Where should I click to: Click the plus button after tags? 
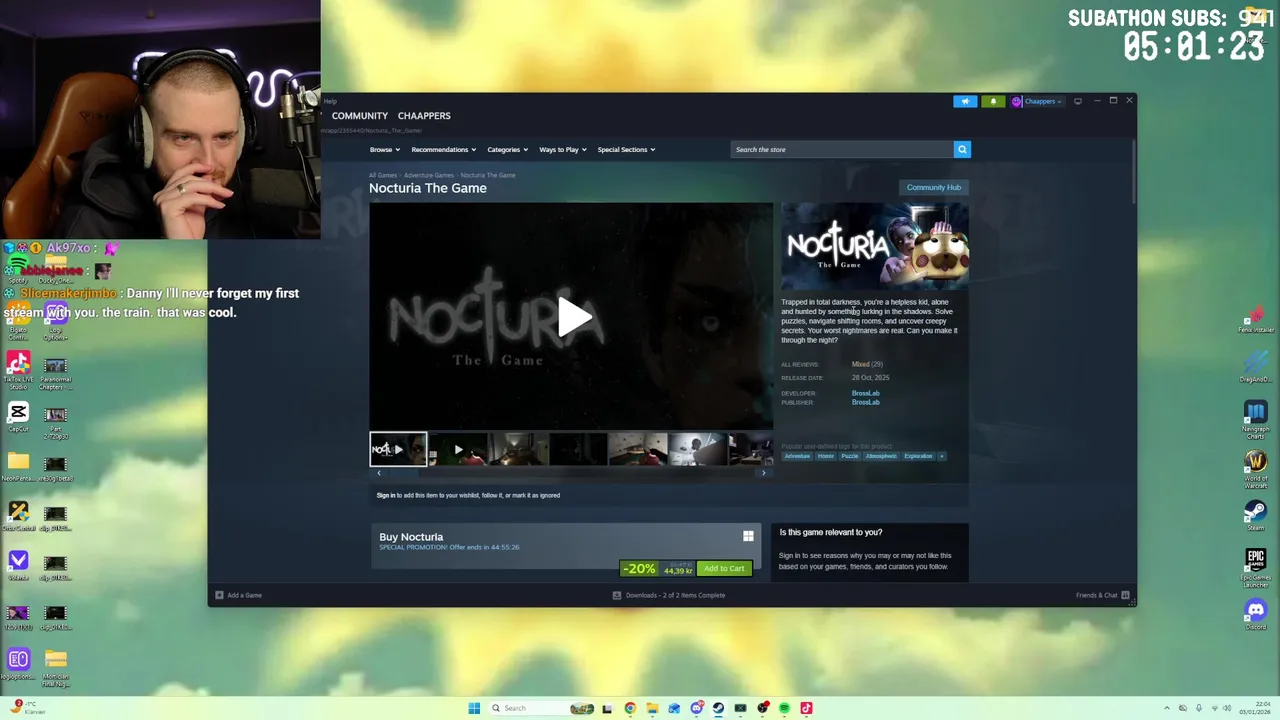[x=941, y=456]
